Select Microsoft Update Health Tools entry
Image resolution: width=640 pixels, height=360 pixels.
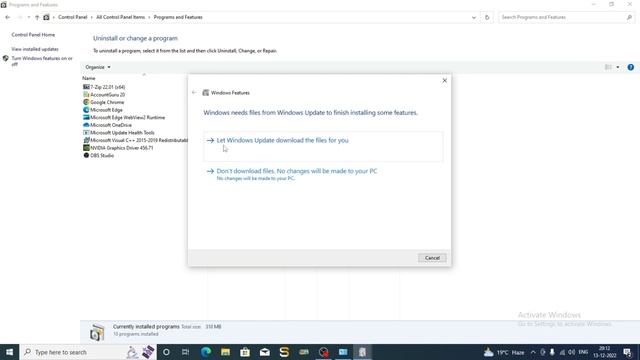[122, 133]
